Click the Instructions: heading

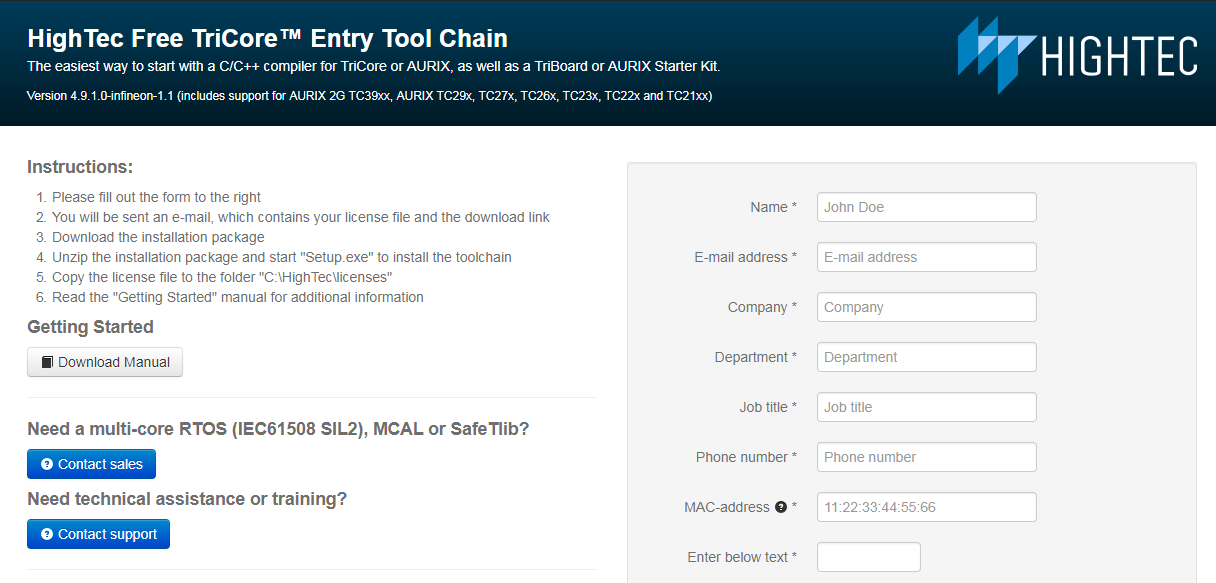(x=80, y=167)
